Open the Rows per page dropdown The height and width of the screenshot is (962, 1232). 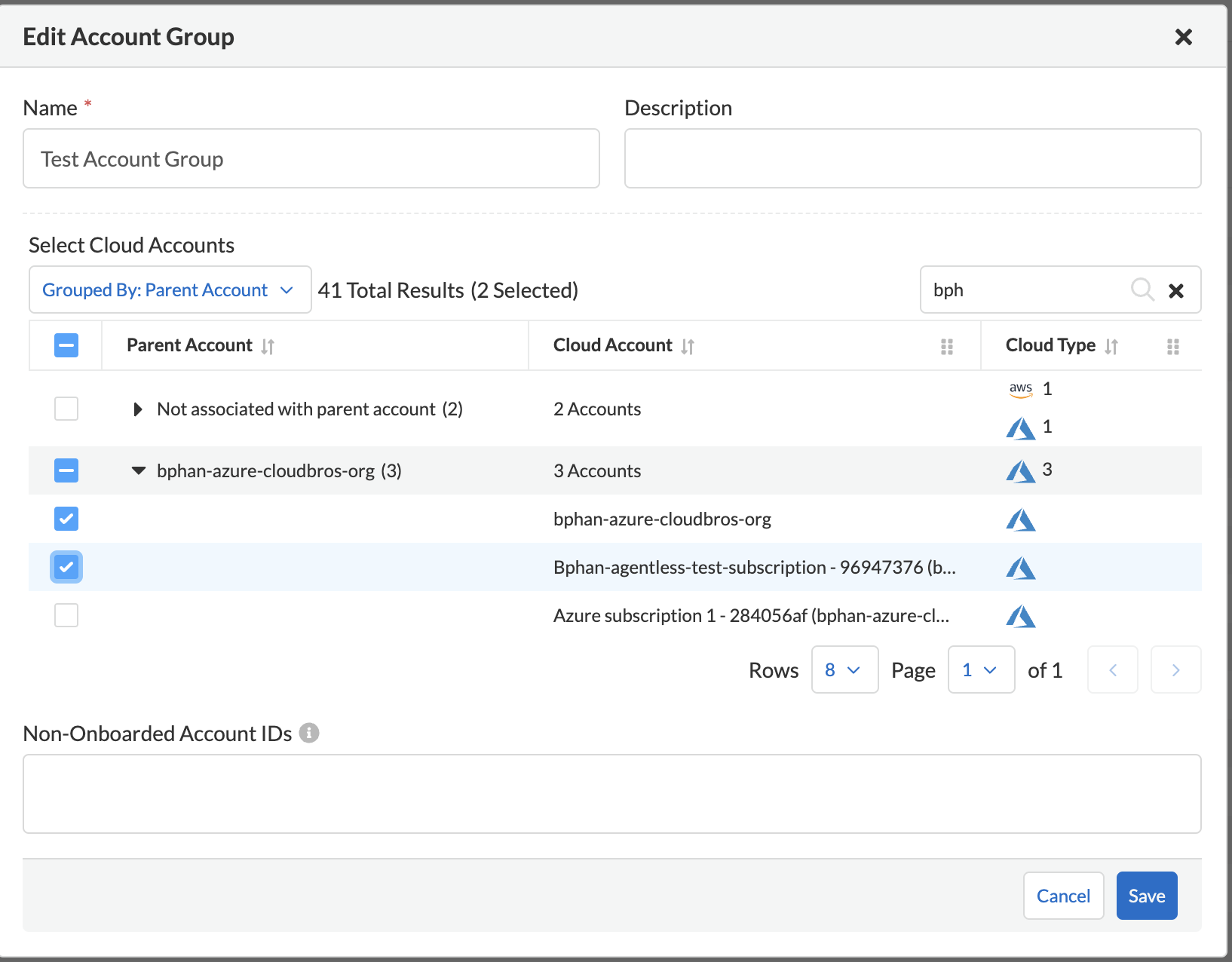844,669
